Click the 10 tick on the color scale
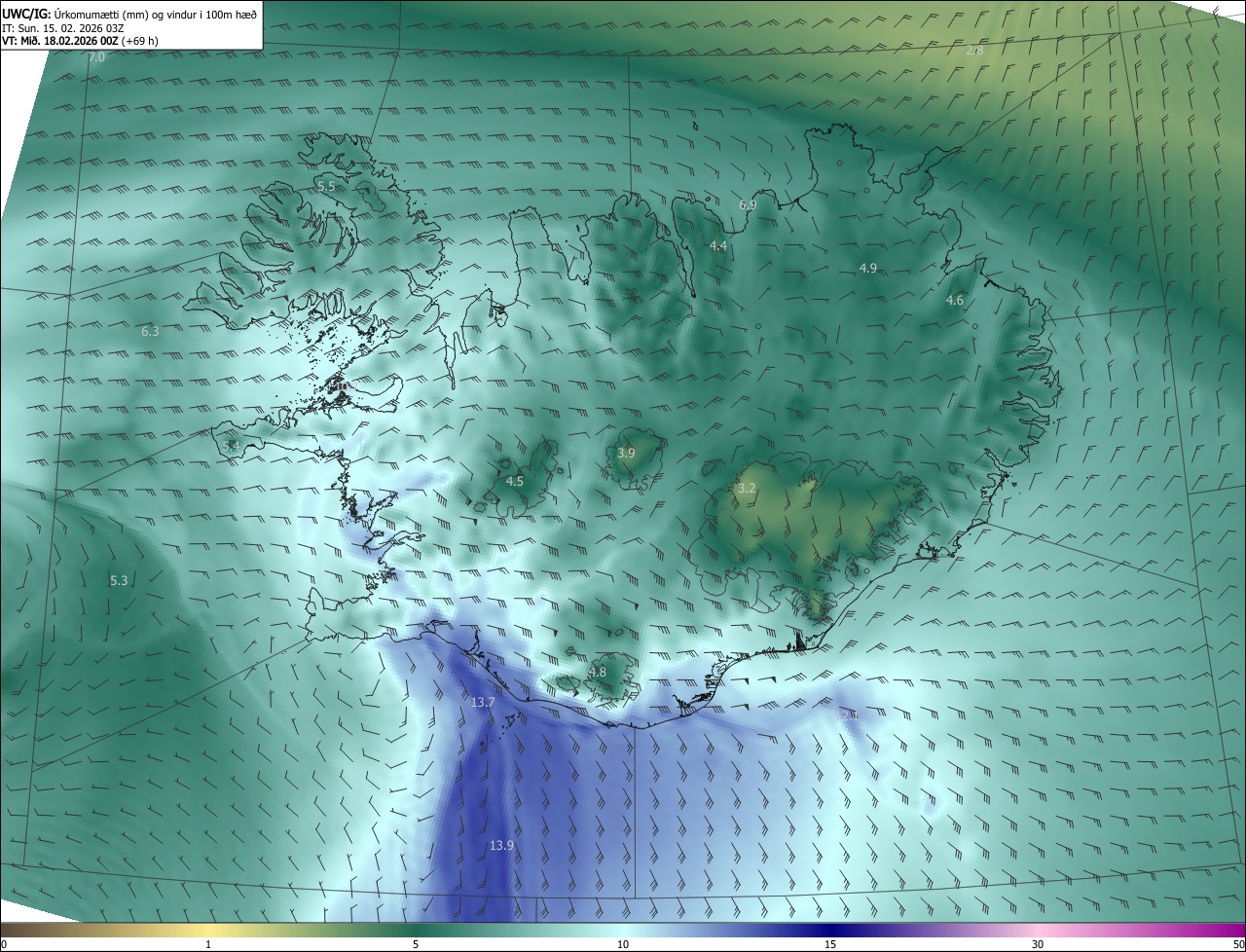The image size is (1246, 952). pyautogui.click(x=623, y=944)
